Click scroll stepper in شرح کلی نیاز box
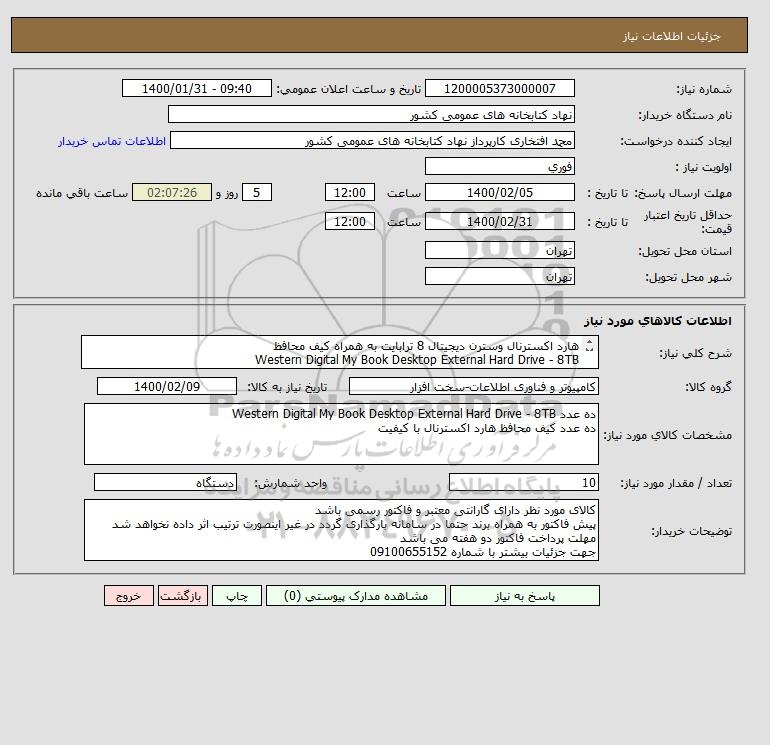This screenshot has width=770, height=745. click(x=590, y=346)
